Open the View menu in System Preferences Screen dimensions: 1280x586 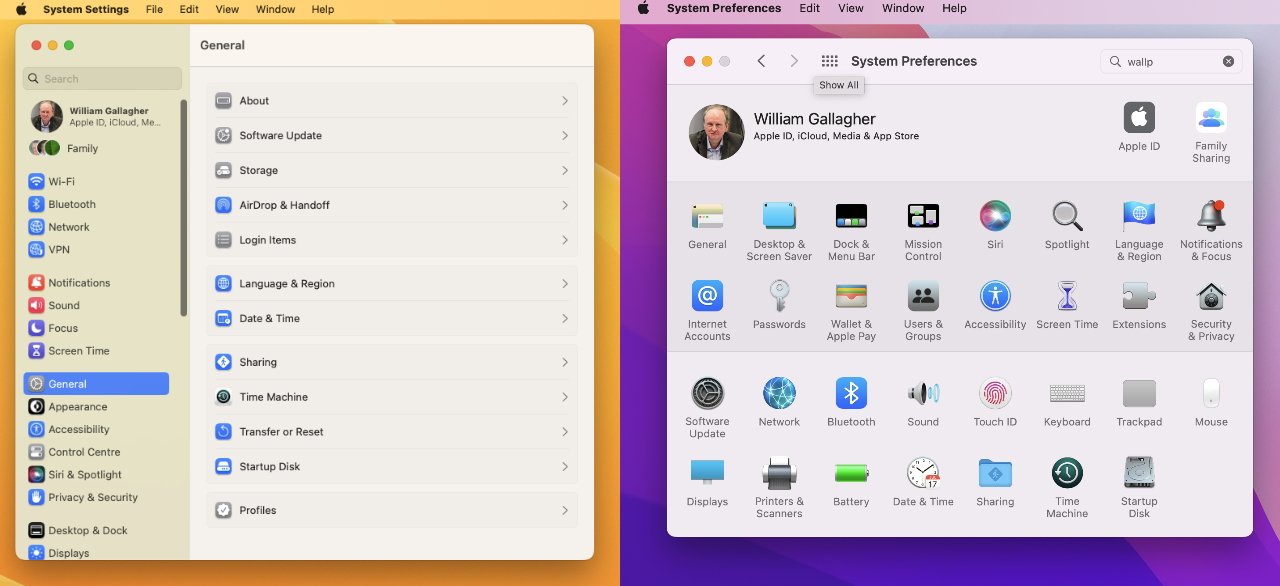[x=850, y=8]
